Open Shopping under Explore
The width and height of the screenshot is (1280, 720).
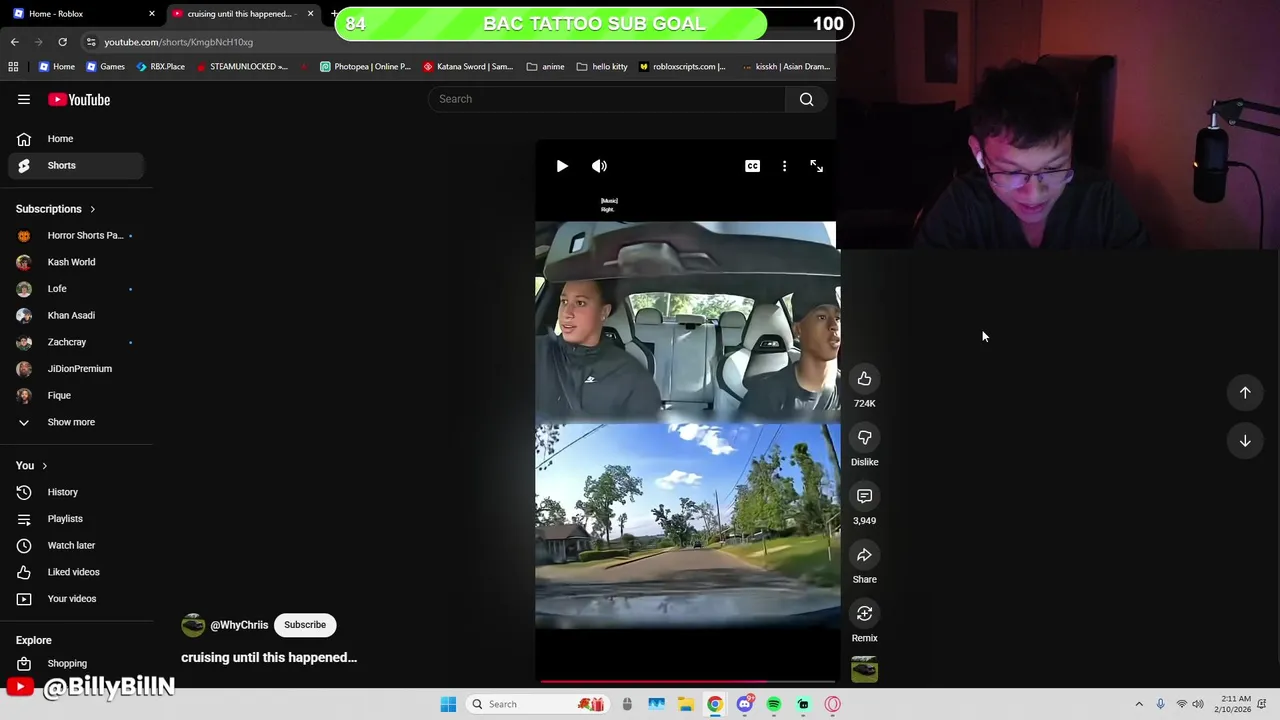coord(76,663)
